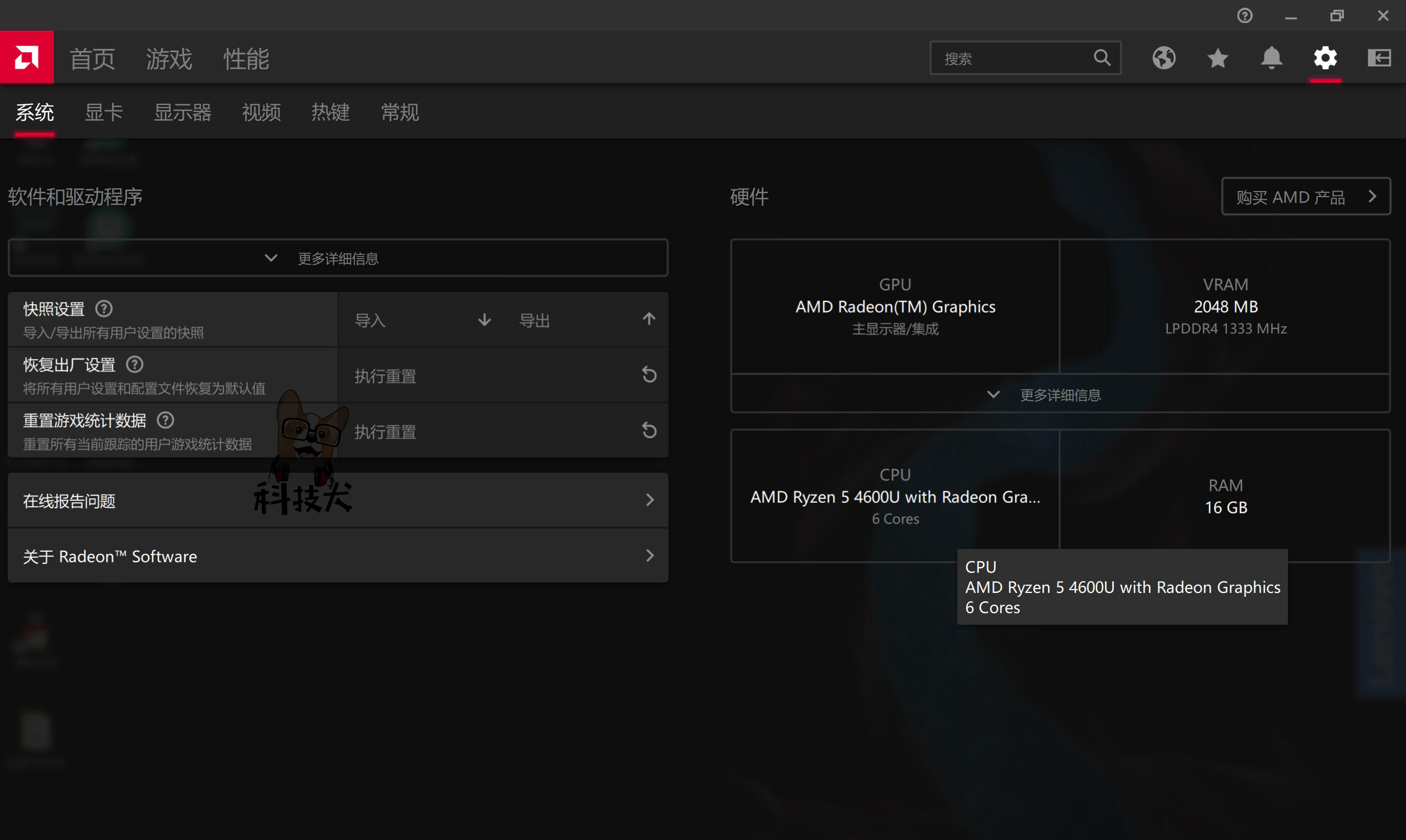Expand 更多详细信息 under GPU hardware
Image resolution: width=1406 pixels, height=840 pixels.
(x=1060, y=394)
